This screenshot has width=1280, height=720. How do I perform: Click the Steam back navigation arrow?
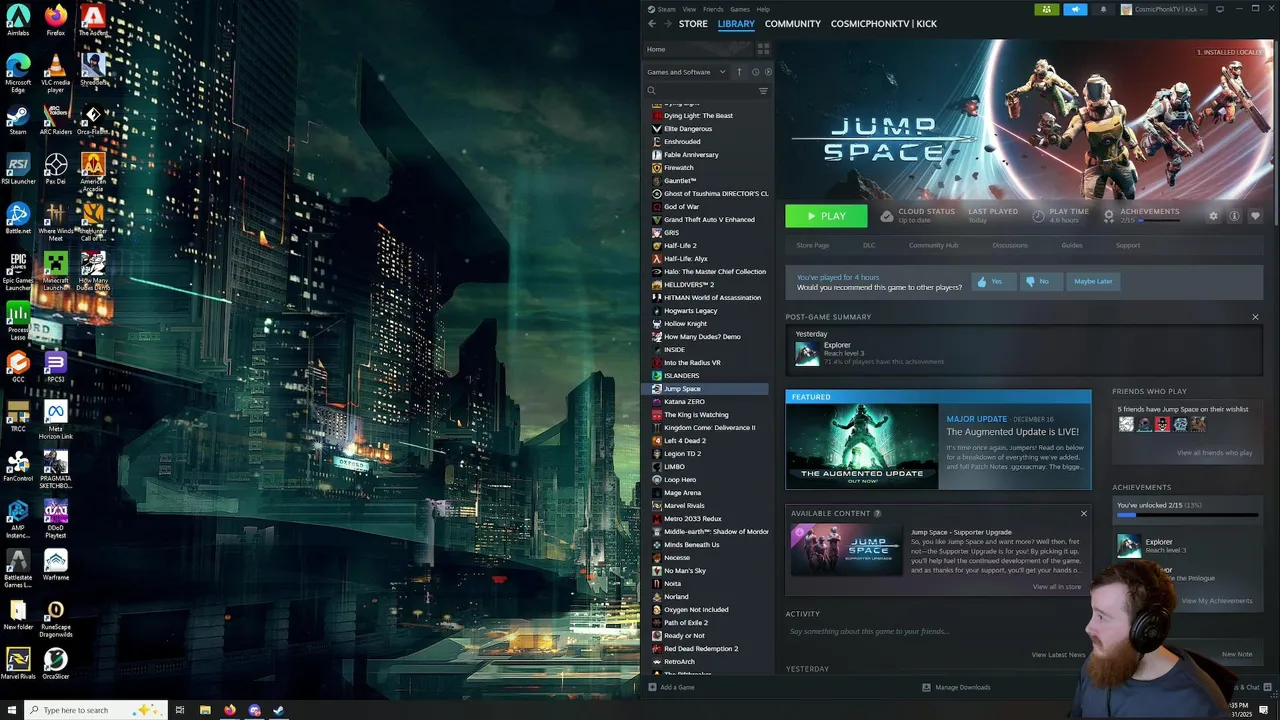tap(652, 23)
